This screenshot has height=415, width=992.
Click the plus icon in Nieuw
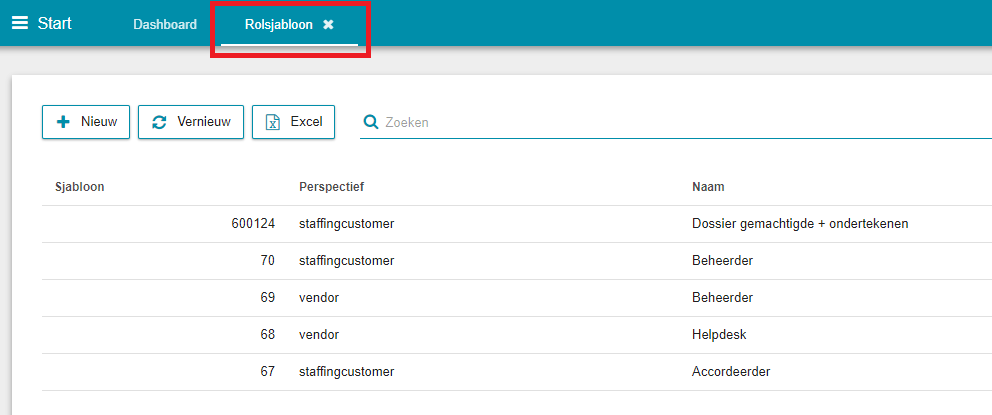click(x=63, y=122)
